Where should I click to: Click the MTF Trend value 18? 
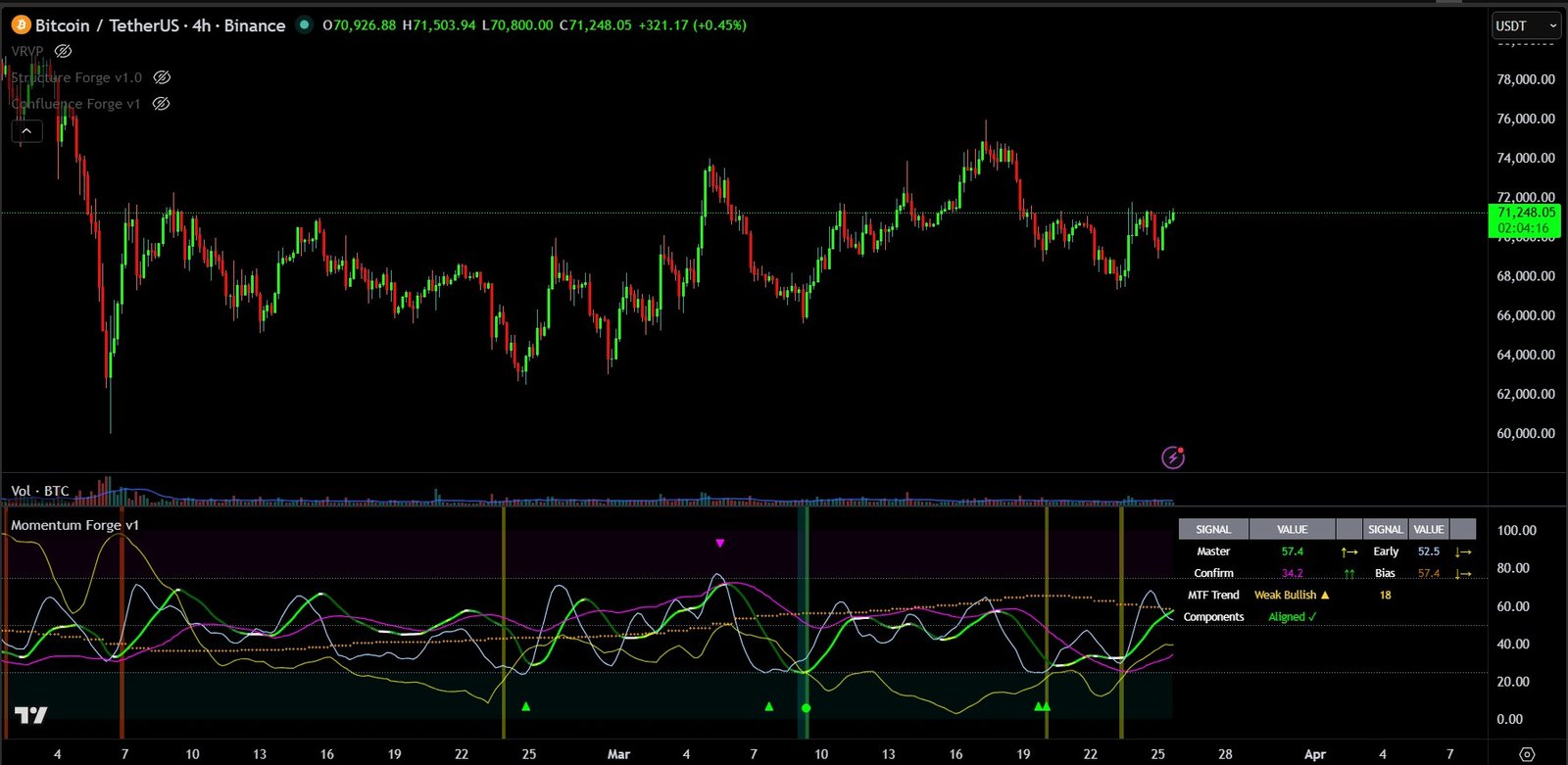(x=1385, y=595)
